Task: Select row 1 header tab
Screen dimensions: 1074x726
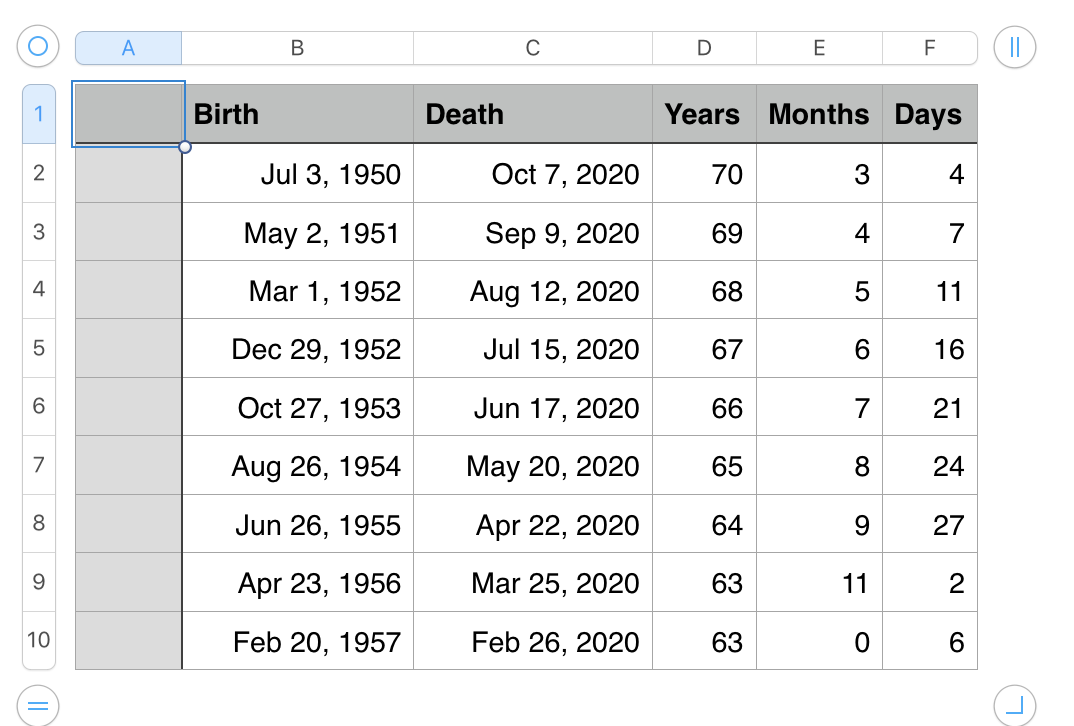Action: tap(39, 114)
